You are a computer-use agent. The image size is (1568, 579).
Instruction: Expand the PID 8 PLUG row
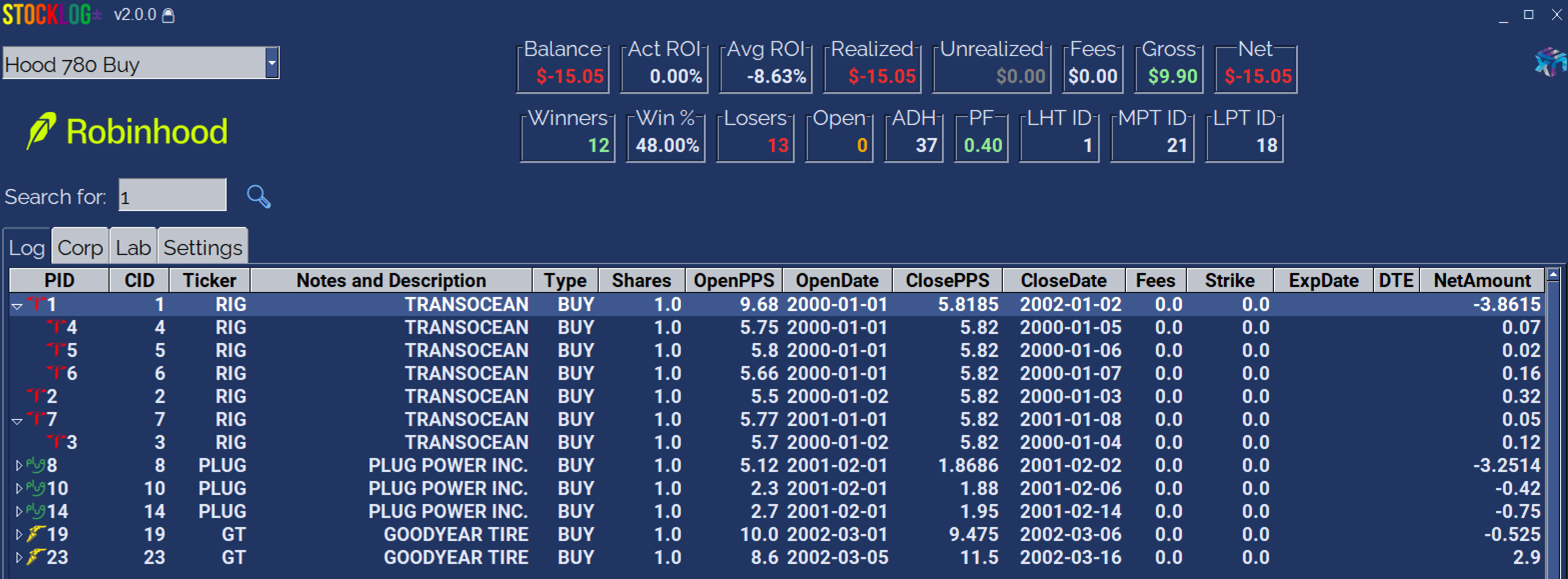click(19, 466)
